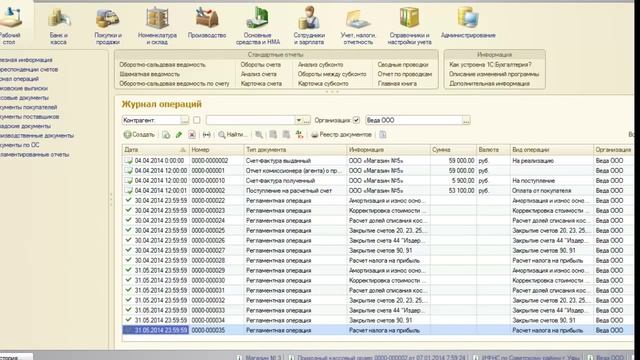The height and width of the screenshot is (360, 640).
Task: Open Оборотно-сальдовая ведомость по счету report
Action: coord(174,83)
